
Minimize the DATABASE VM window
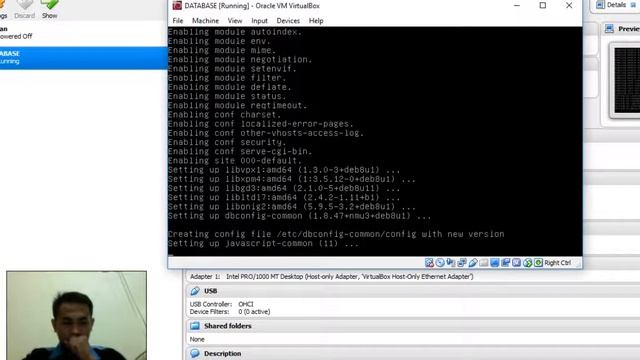[x=517, y=6]
